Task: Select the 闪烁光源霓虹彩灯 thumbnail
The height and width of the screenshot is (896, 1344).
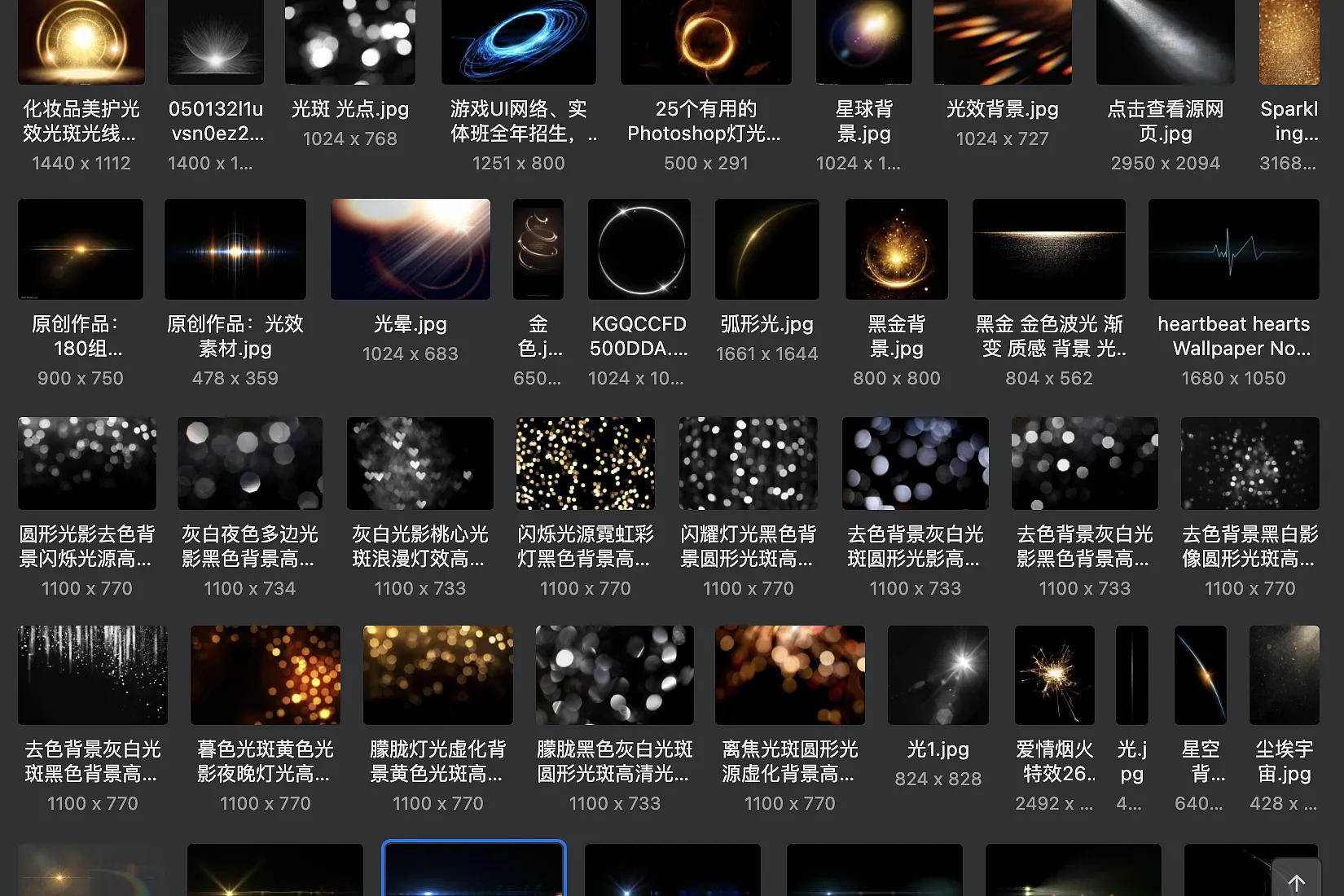Action: [586, 463]
